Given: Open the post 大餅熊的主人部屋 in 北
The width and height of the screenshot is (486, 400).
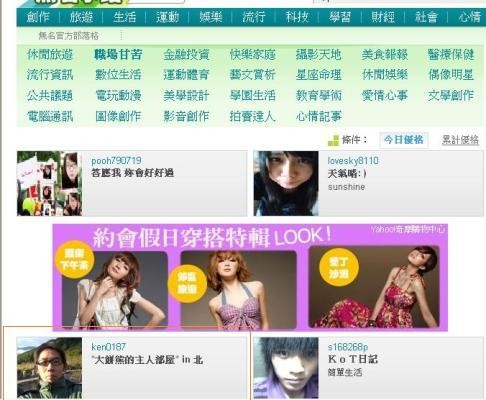Looking at the screenshot, I should tap(147, 360).
